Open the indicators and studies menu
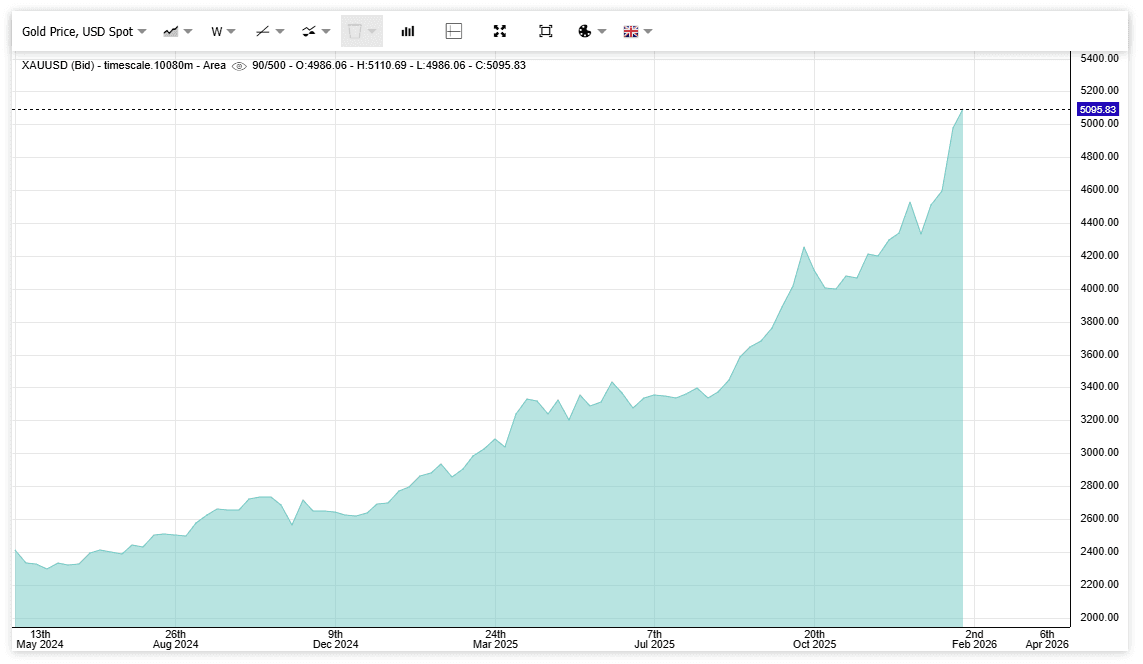This screenshot has width=1143, height=664. pyautogui.click(x=310, y=31)
